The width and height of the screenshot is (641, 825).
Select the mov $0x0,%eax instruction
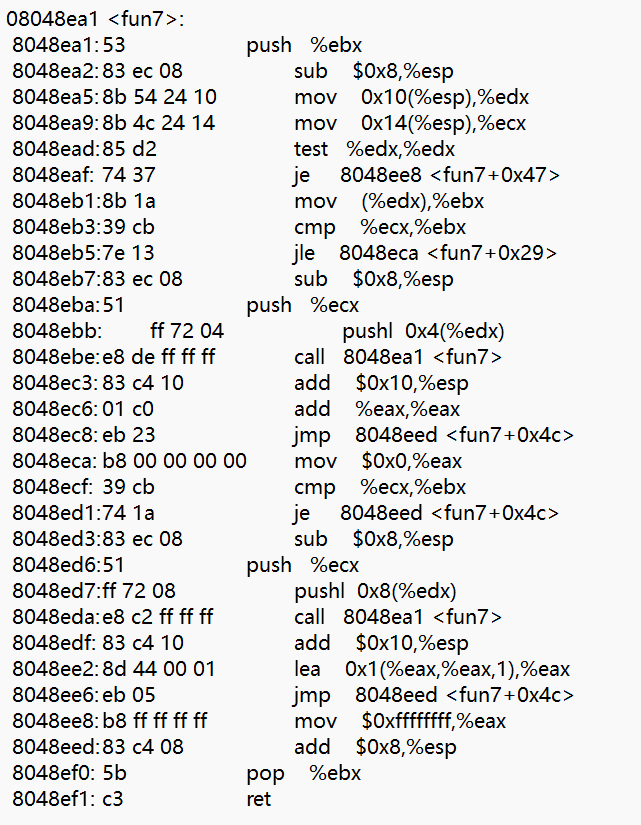tap(378, 461)
